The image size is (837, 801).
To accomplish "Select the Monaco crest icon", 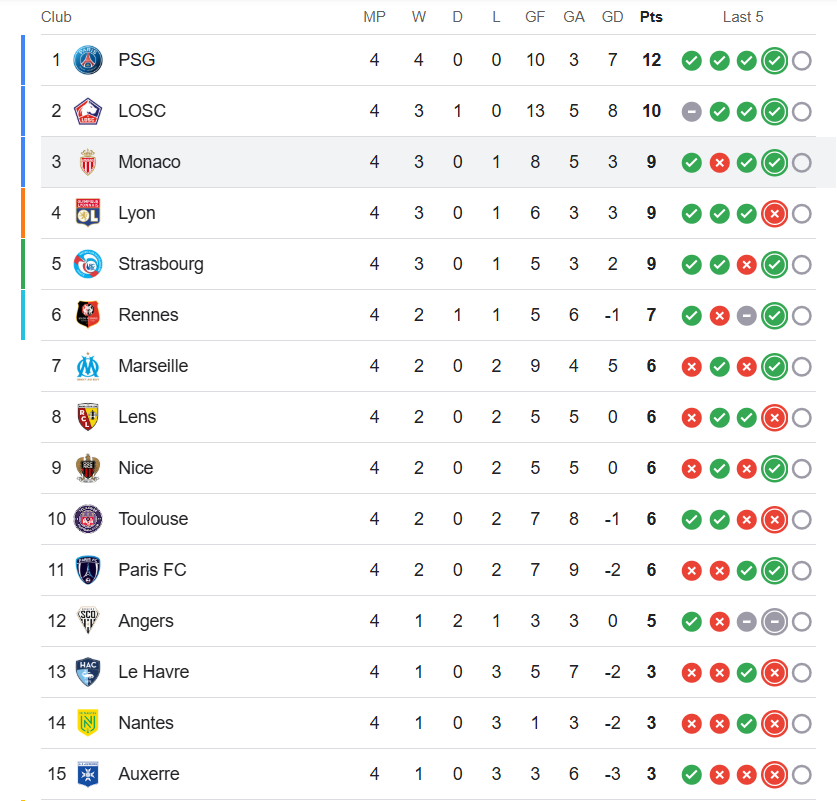I will click(88, 162).
